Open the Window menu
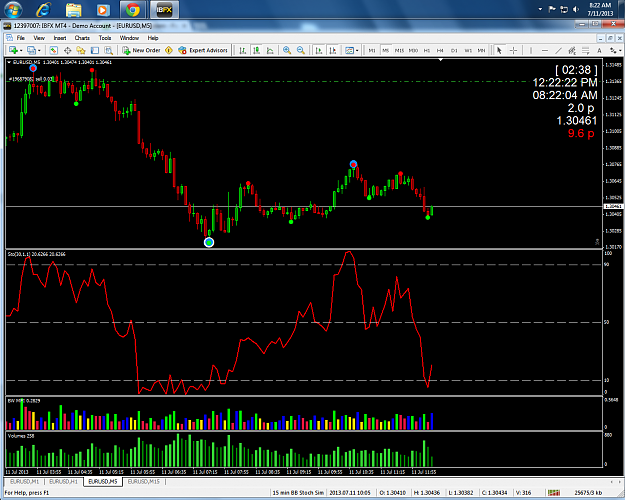 click(x=129, y=38)
